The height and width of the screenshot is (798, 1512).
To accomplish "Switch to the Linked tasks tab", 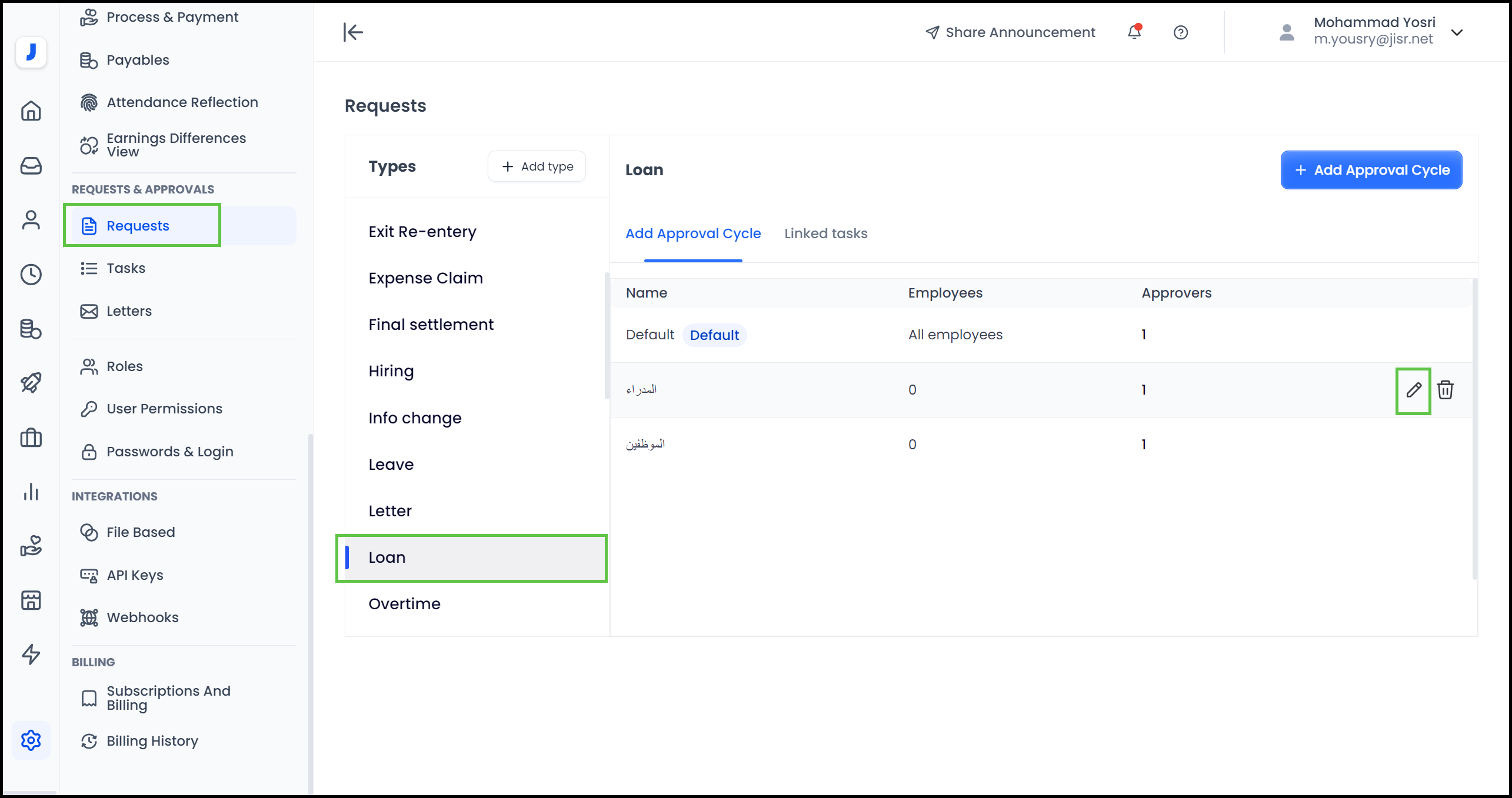I will click(x=825, y=233).
